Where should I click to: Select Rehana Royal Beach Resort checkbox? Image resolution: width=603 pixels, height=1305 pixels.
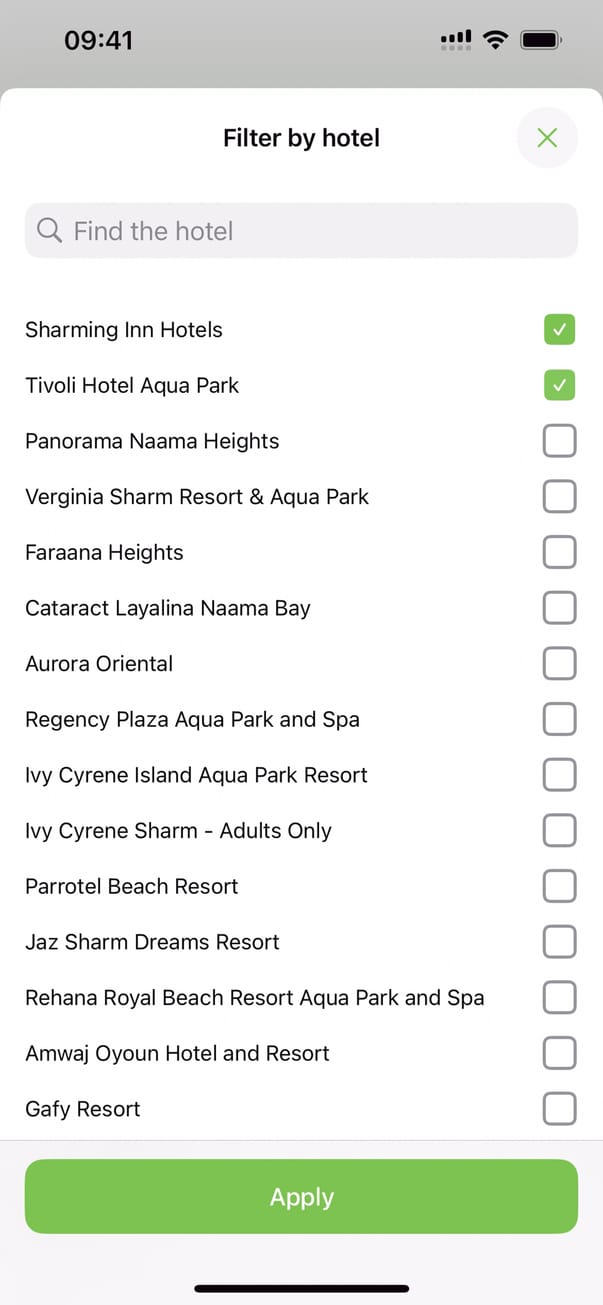click(x=559, y=997)
